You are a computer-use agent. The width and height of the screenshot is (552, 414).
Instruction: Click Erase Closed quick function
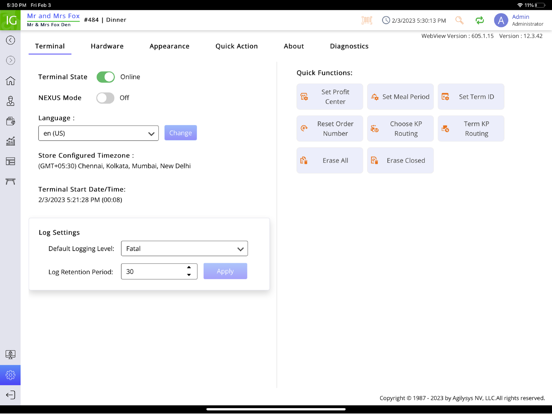click(x=400, y=160)
